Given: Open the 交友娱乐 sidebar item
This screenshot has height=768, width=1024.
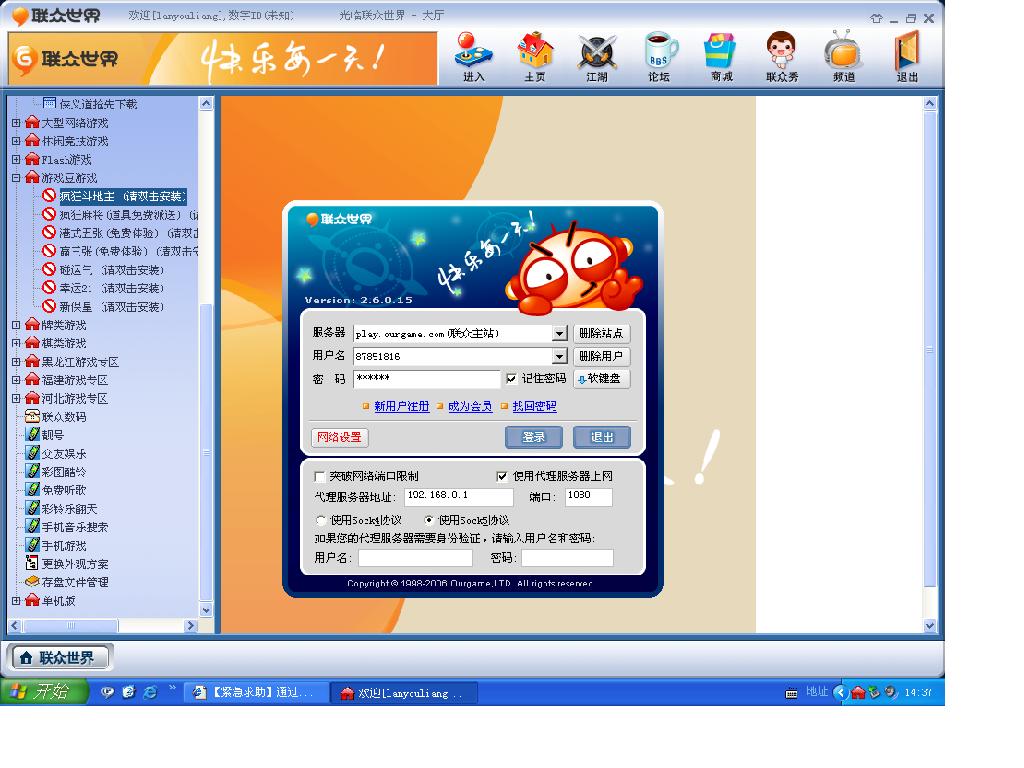Looking at the screenshot, I should pos(64,453).
